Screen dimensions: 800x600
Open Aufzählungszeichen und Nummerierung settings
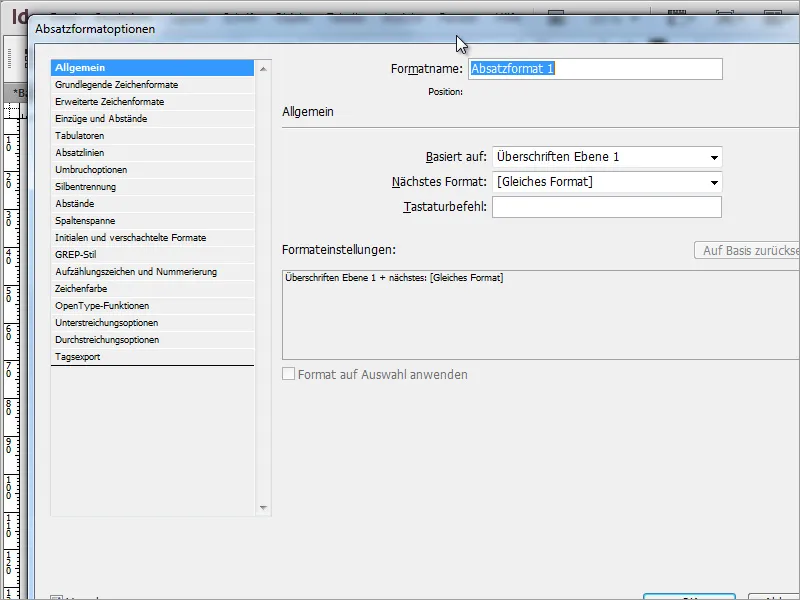[x=152, y=271]
